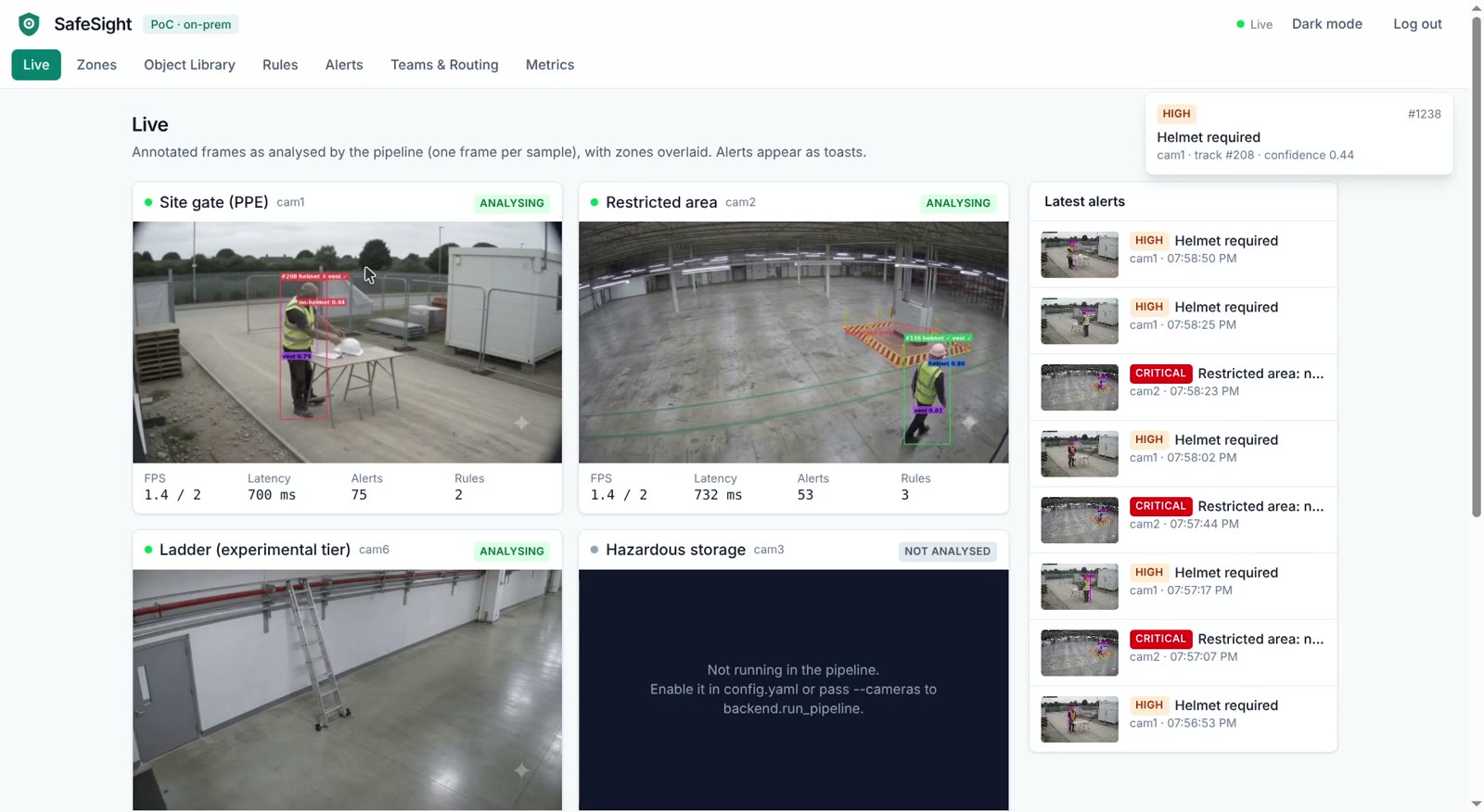Click the green status dot beside Site gate (PPE)
Screen dimensions: 1484x812
tap(148, 202)
